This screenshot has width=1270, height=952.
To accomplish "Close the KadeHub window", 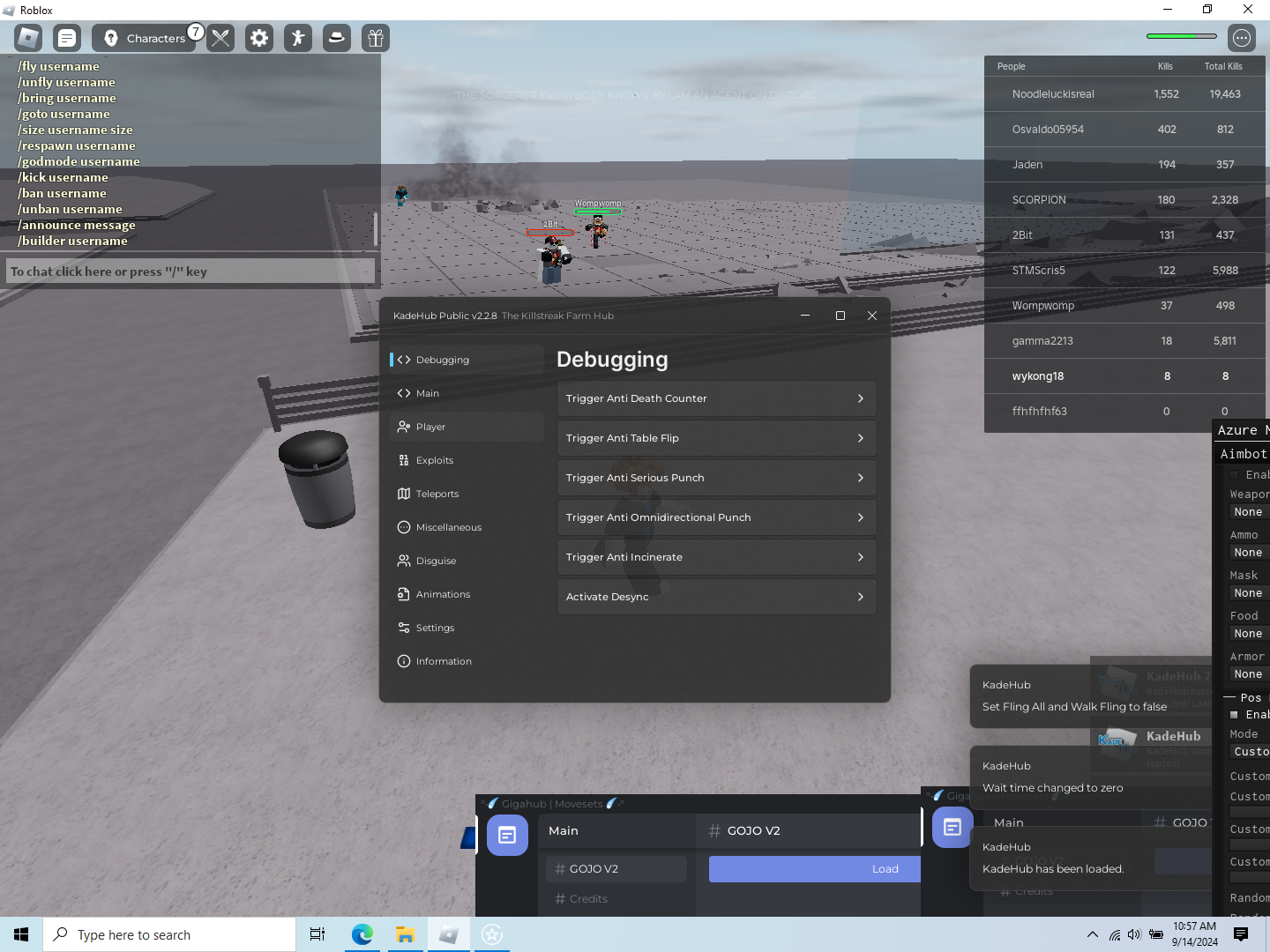I will click(872, 316).
